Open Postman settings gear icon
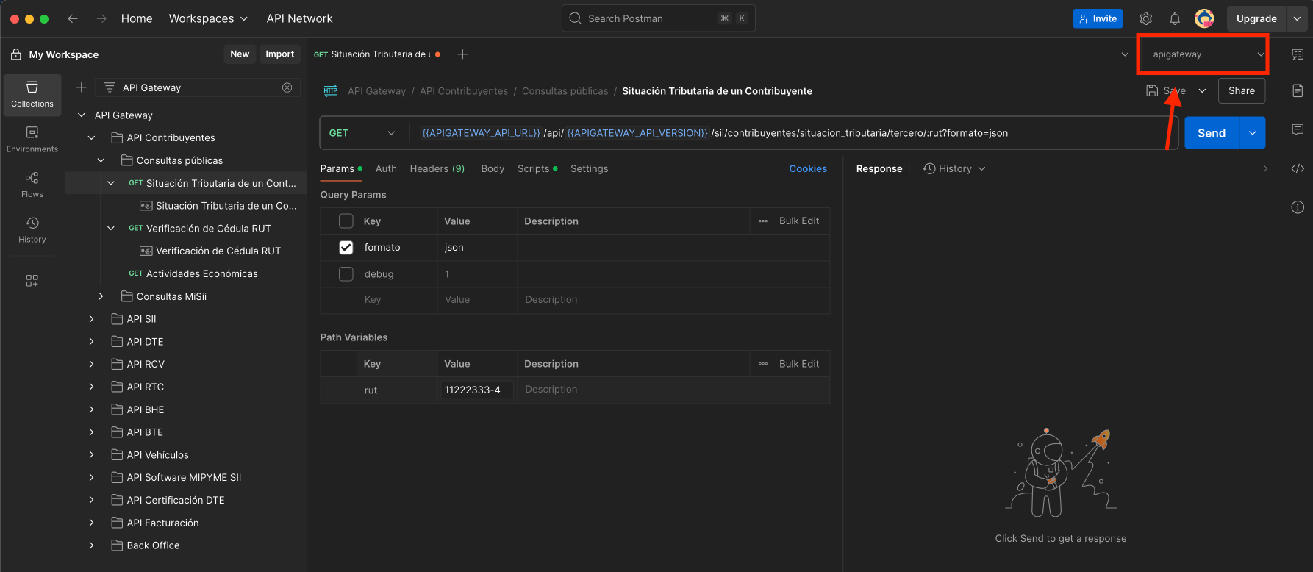This screenshot has width=1313, height=572. [1146, 18]
